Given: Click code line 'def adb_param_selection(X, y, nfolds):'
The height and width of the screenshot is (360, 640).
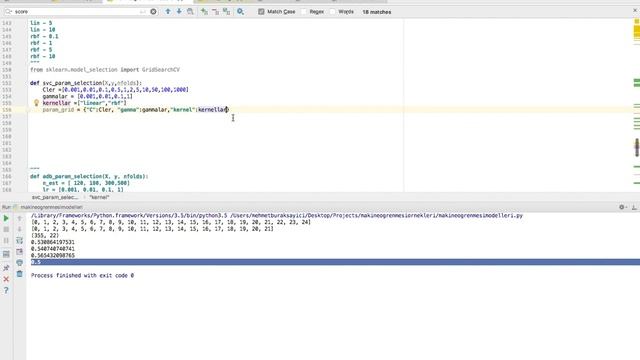Looking at the screenshot, I should click(89, 176).
